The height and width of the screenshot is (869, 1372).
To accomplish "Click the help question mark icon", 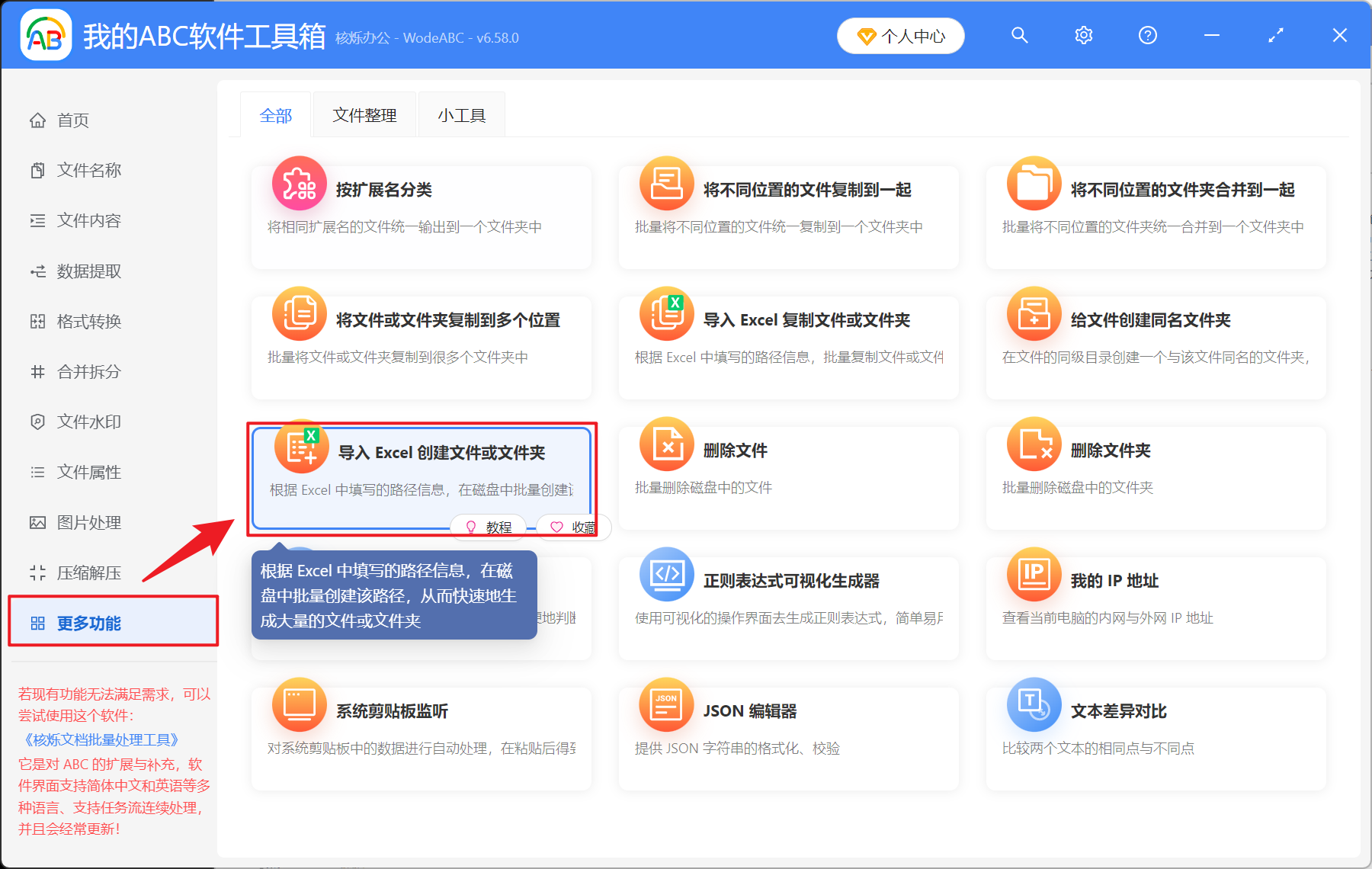I will pos(1147,35).
